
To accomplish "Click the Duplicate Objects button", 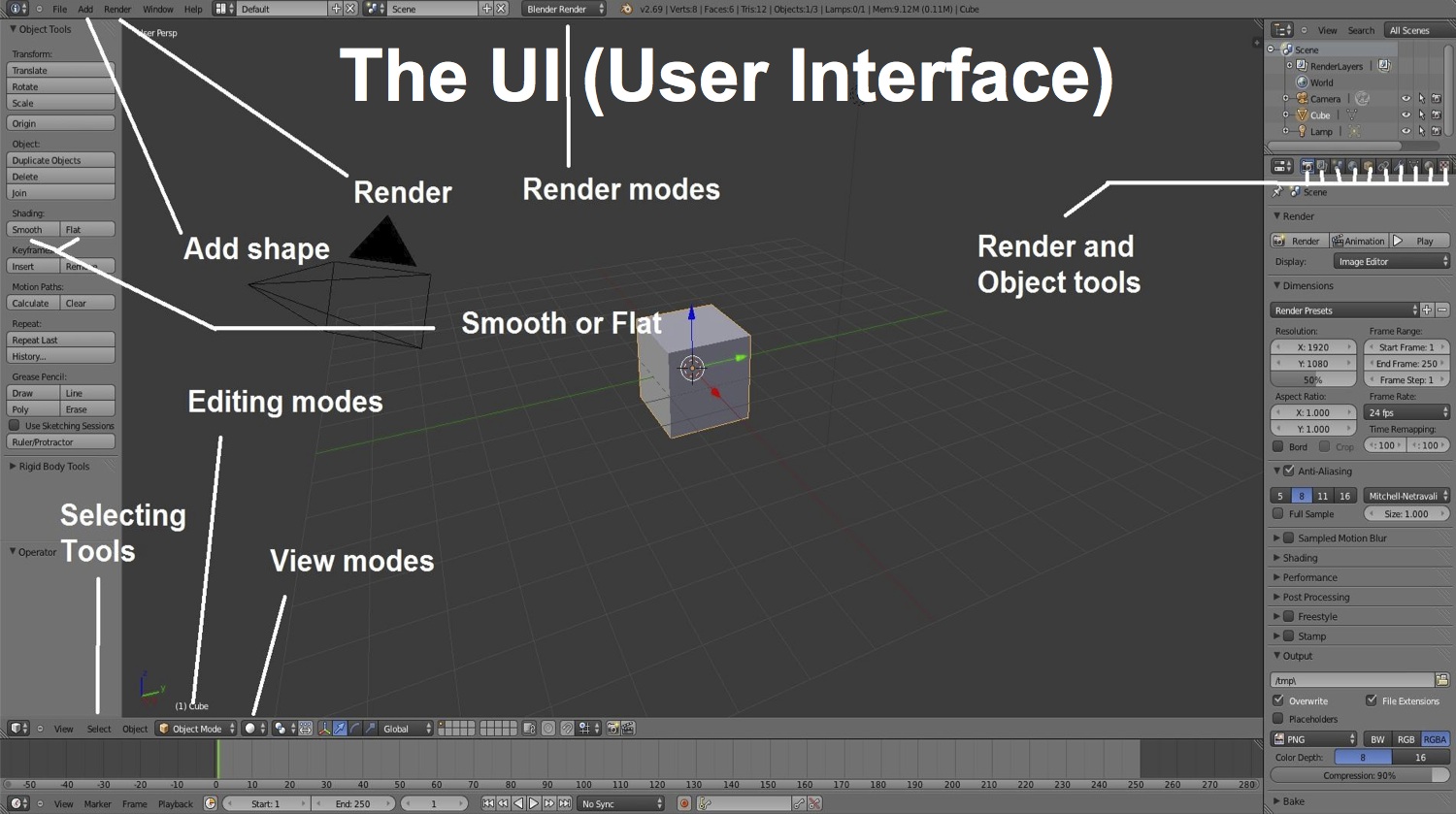I will click(x=60, y=160).
